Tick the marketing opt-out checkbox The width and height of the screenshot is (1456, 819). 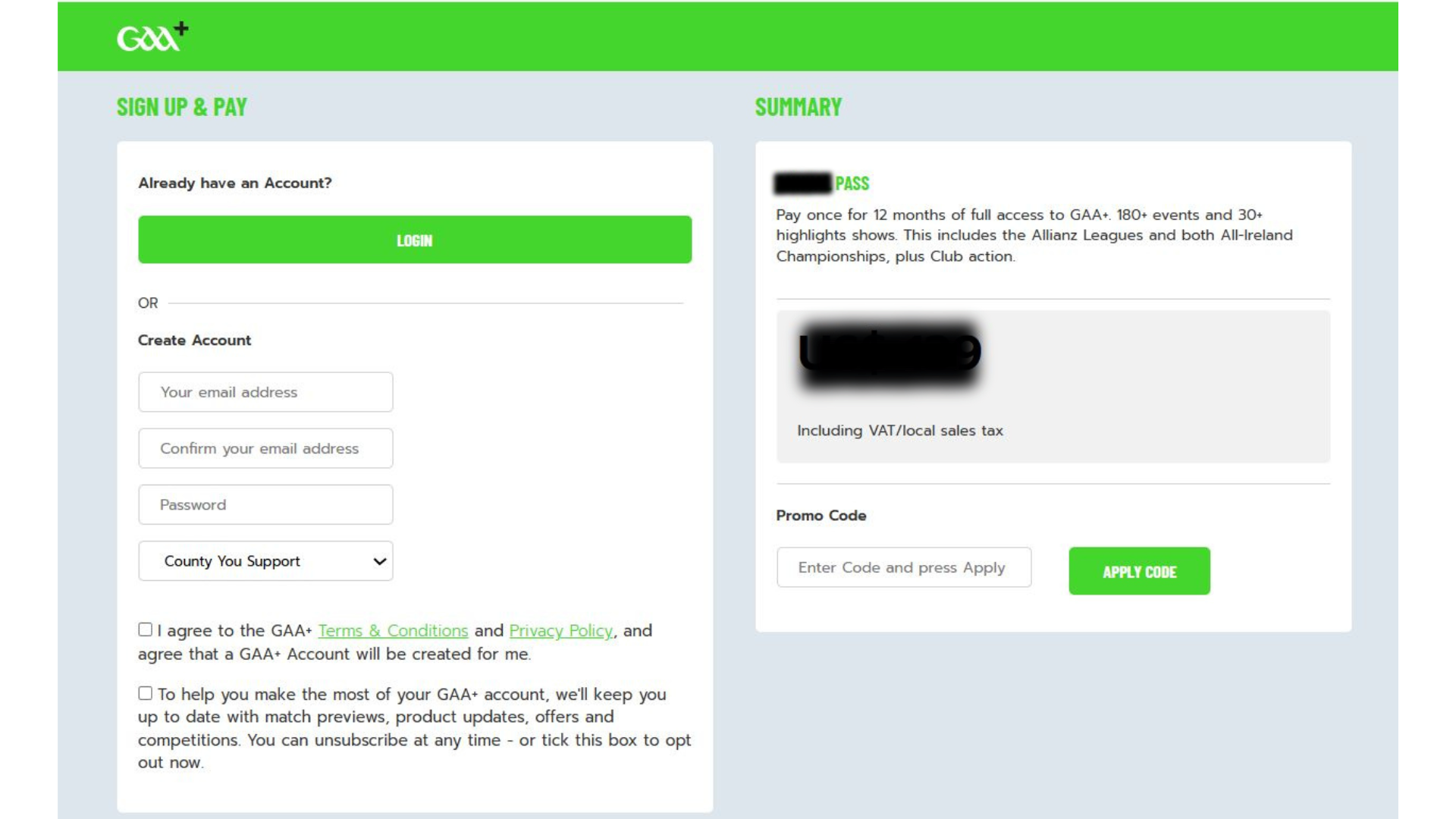tap(146, 693)
